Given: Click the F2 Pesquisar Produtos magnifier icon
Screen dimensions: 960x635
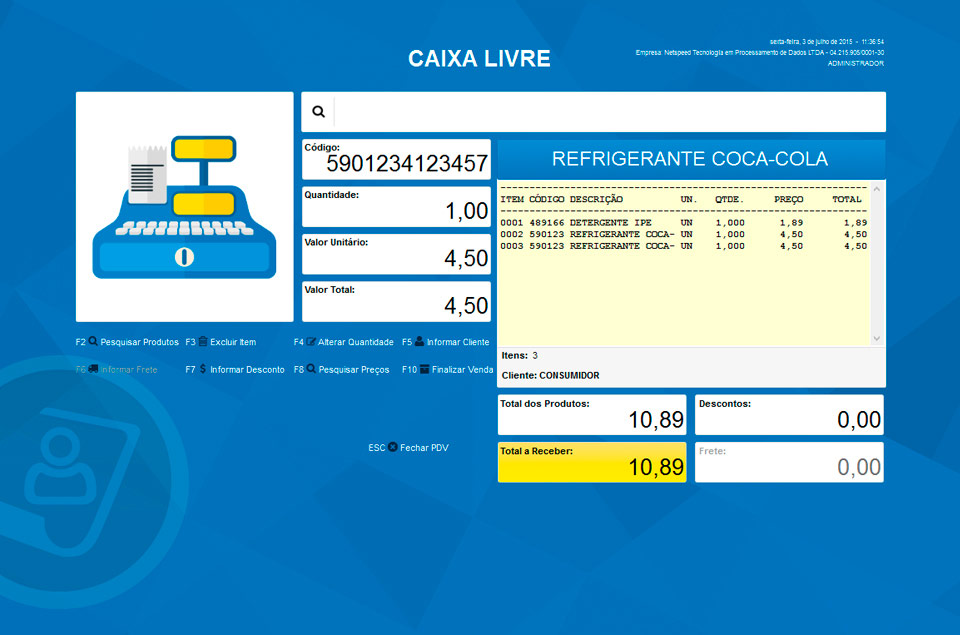Looking at the screenshot, I should tap(93, 341).
